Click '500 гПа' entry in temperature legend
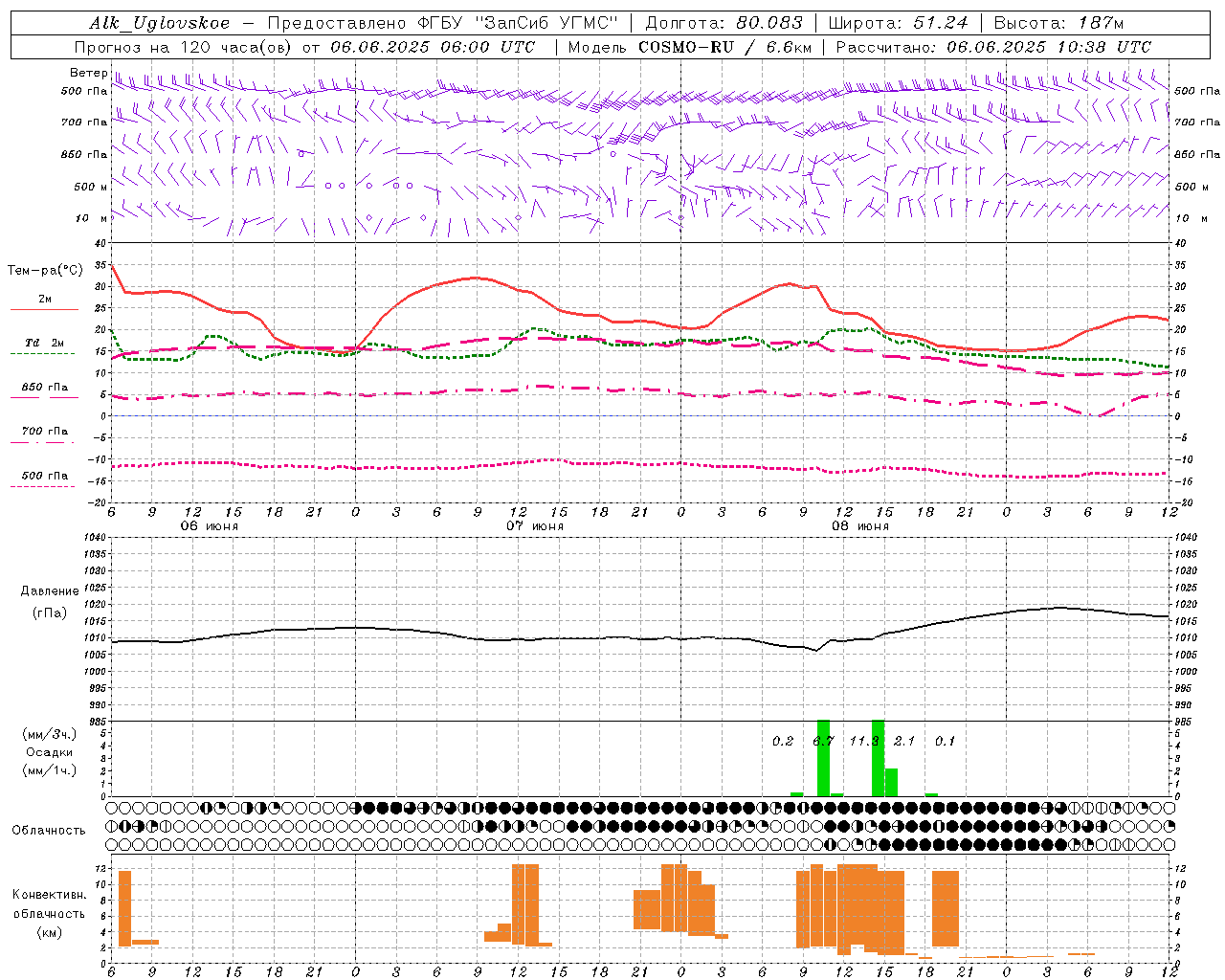Screen dimensions: 1225x980 (x=45, y=476)
